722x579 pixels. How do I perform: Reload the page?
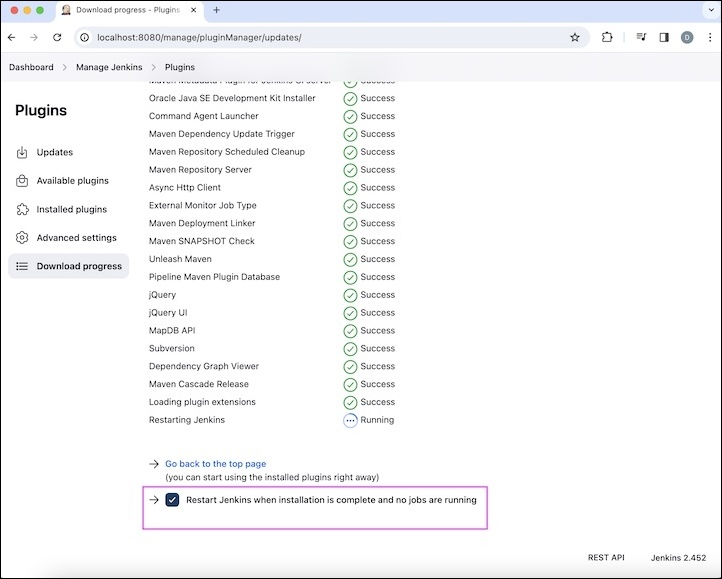pos(57,37)
